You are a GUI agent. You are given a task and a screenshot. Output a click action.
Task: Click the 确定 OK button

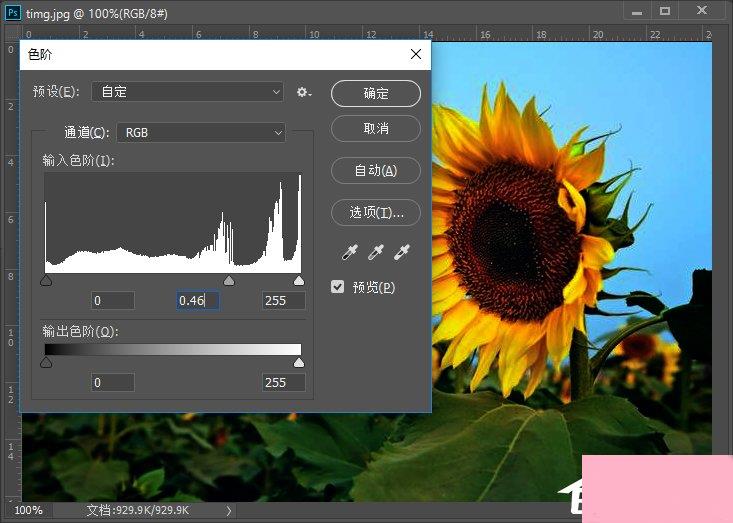(376, 93)
